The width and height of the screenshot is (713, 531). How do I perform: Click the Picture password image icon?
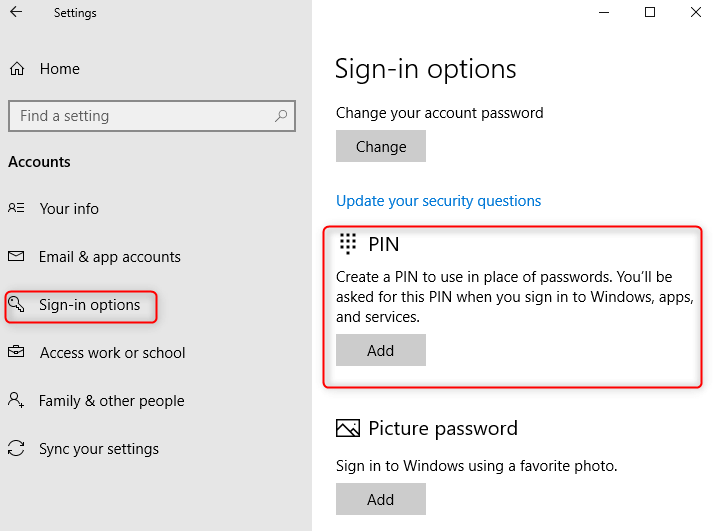click(348, 429)
